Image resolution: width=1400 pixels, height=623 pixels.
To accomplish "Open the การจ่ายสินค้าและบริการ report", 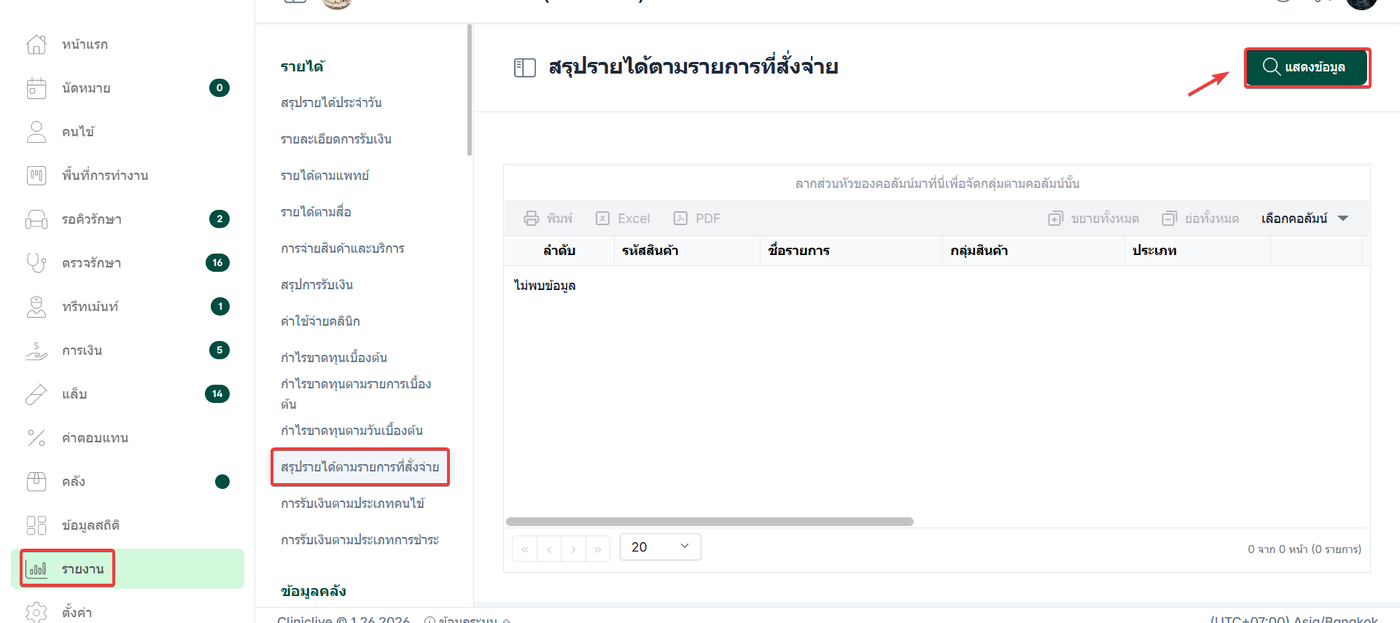I will [x=342, y=248].
